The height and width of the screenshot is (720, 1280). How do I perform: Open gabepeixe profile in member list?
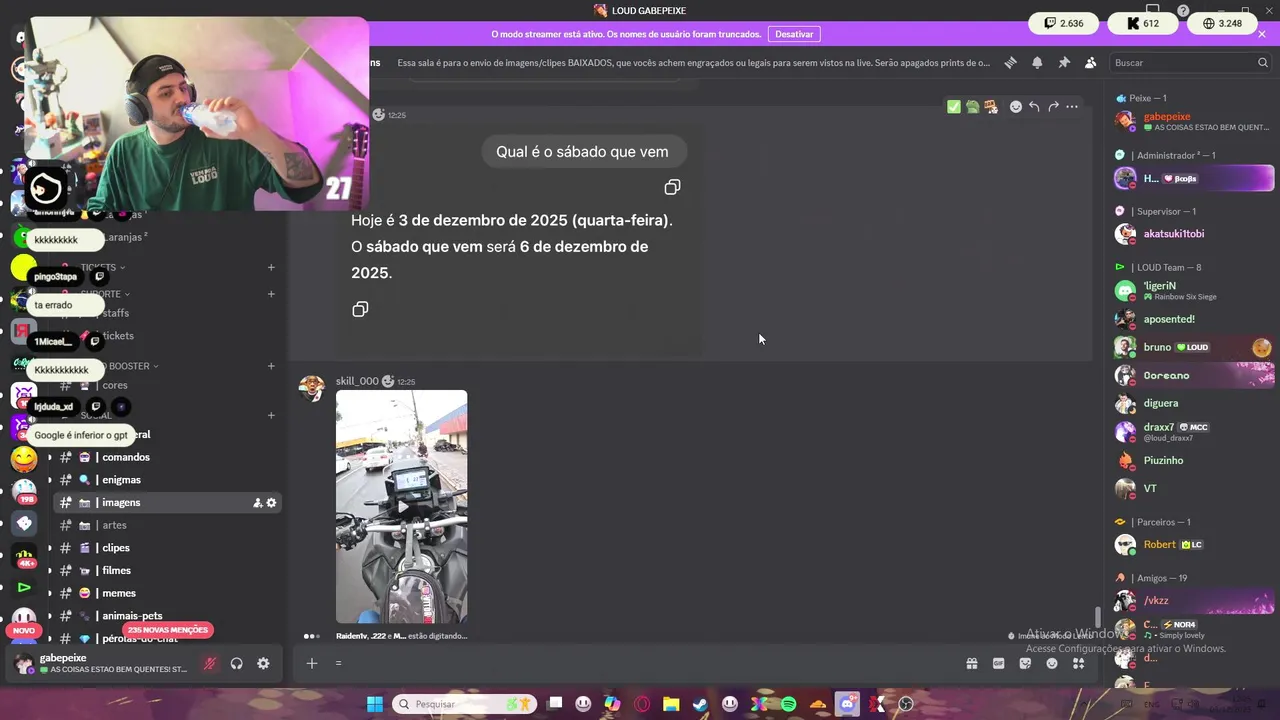(1194, 121)
